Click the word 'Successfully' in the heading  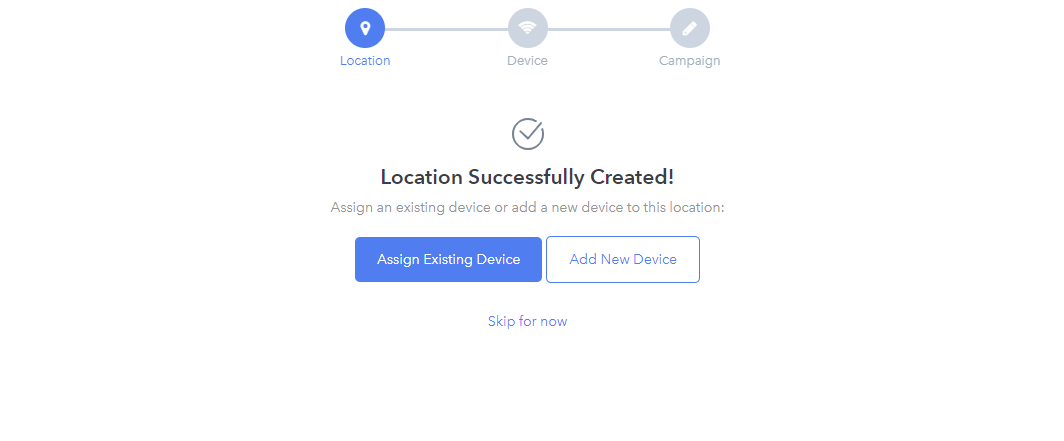(x=526, y=178)
